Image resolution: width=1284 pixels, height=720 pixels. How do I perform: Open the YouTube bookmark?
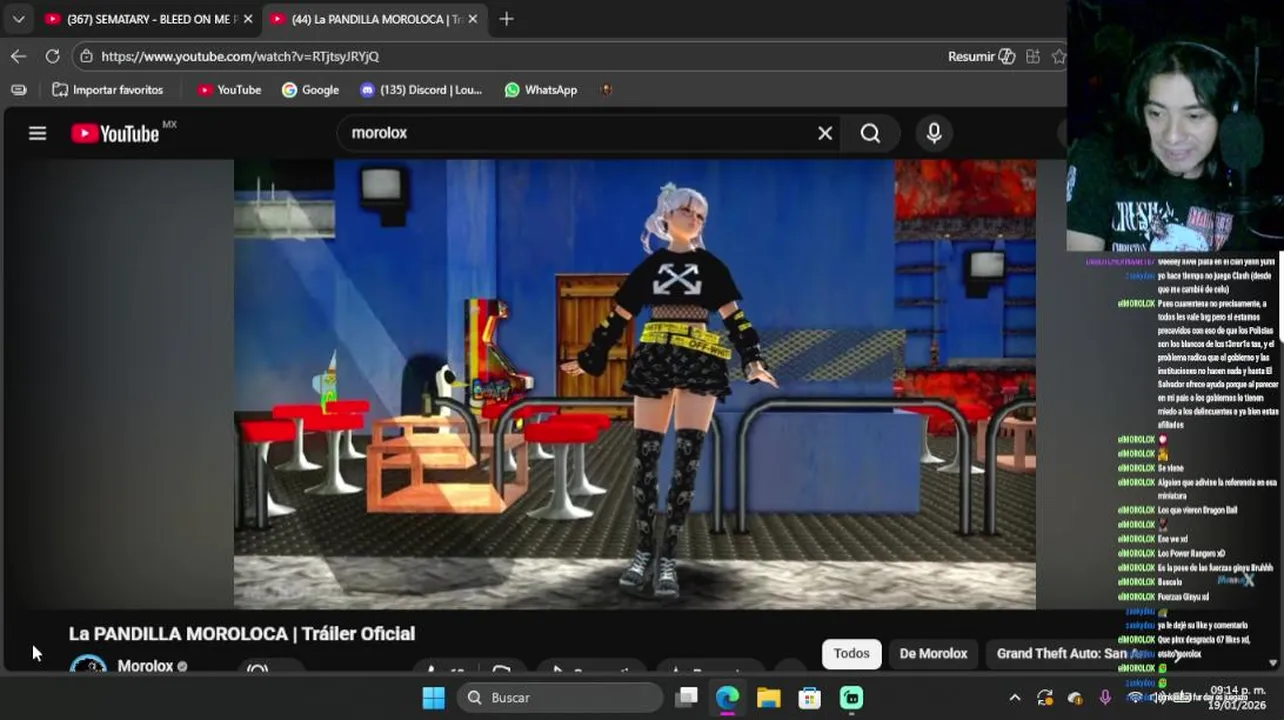[x=229, y=90]
